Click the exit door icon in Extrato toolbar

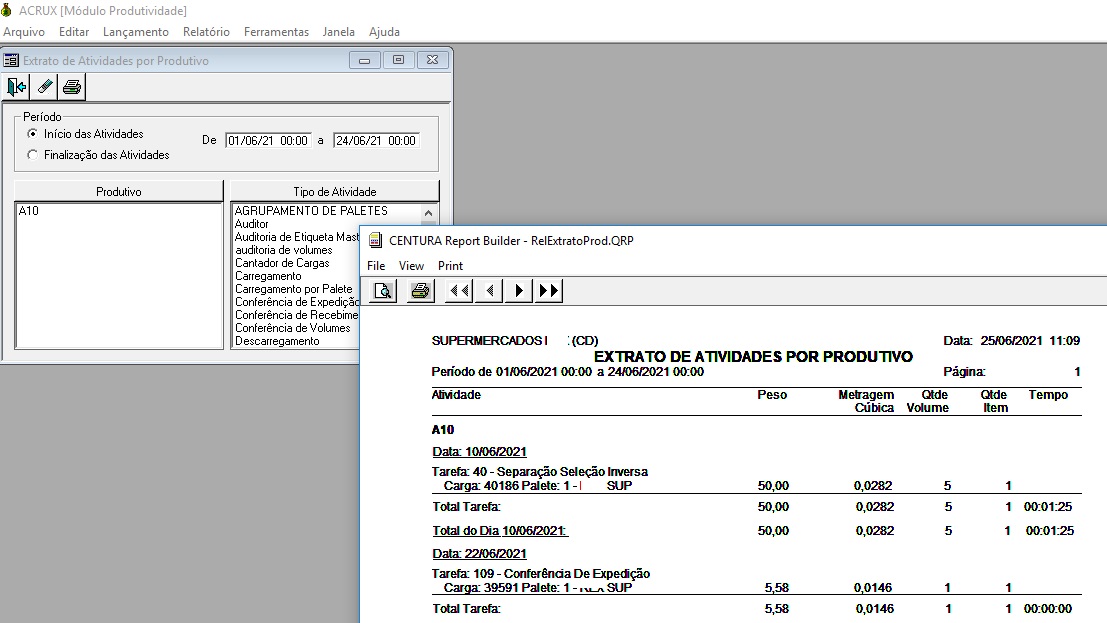click(x=16, y=87)
